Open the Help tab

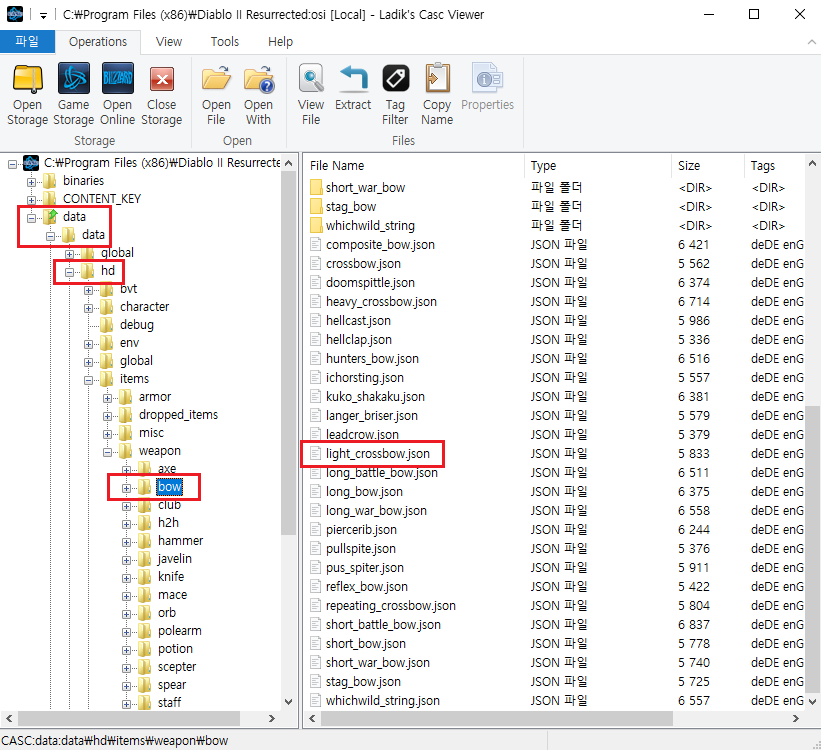(280, 42)
